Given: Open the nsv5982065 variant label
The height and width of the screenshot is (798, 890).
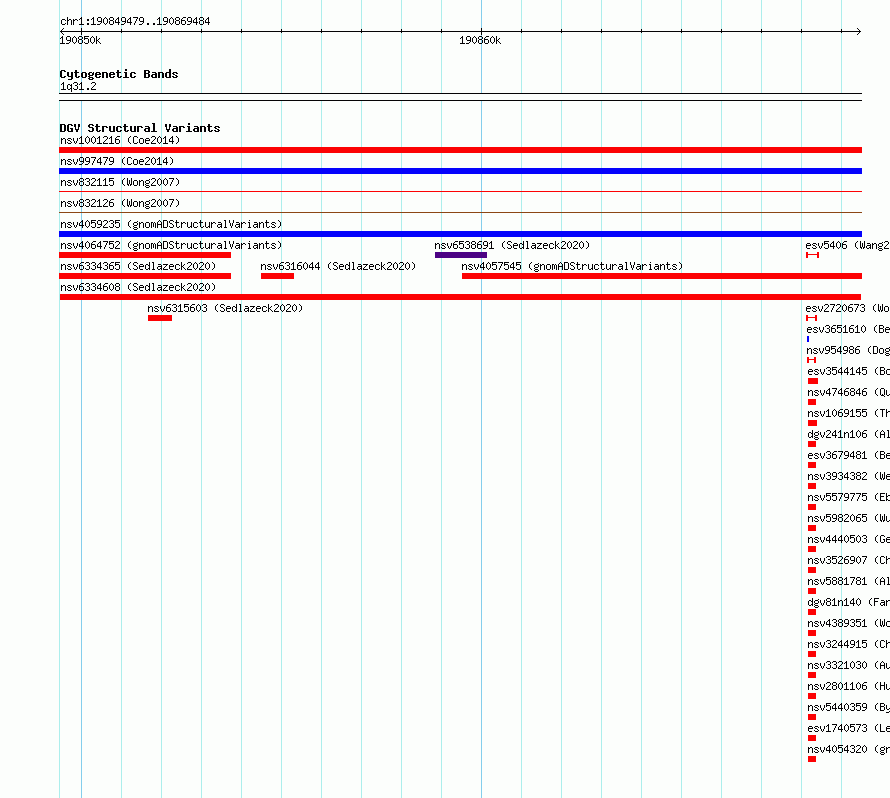Looking at the screenshot, I should point(849,518).
